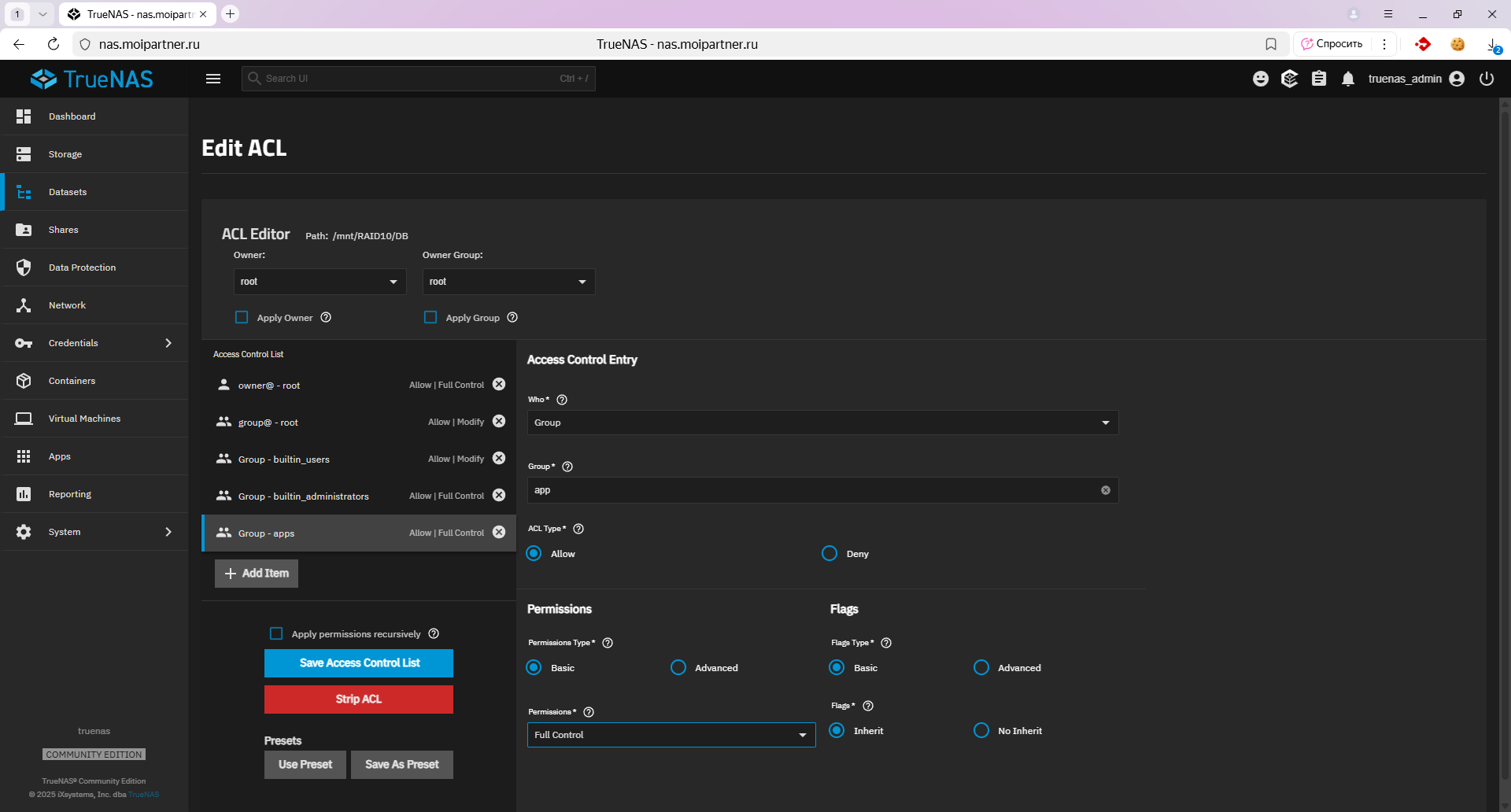The width and height of the screenshot is (1511, 812).
Task: Clear the Group field value
Action: pyautogui.click(x=1106, y=490)
